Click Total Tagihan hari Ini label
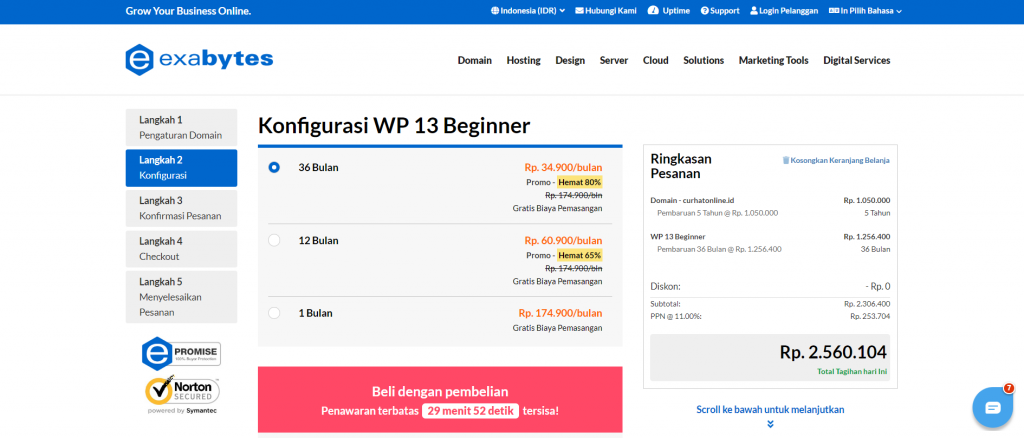The image size is (1024, 438). (852, 371)
